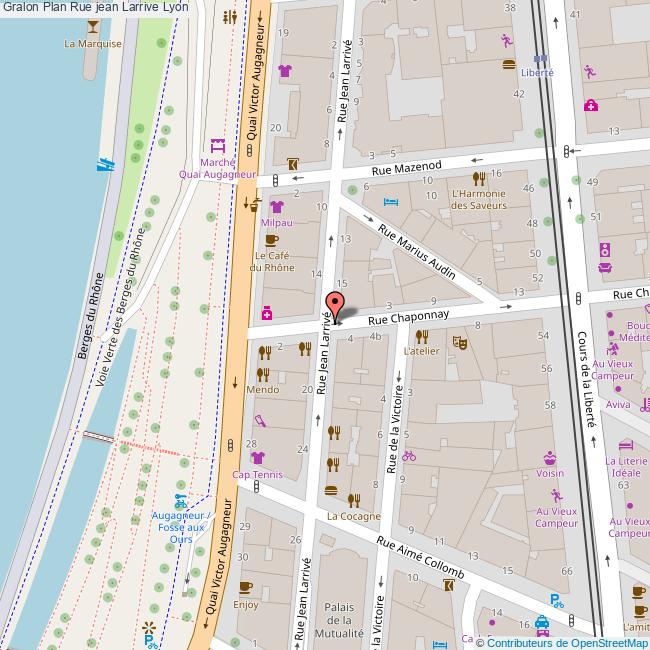Select the Mendo restaurant icon

(263, 374)
